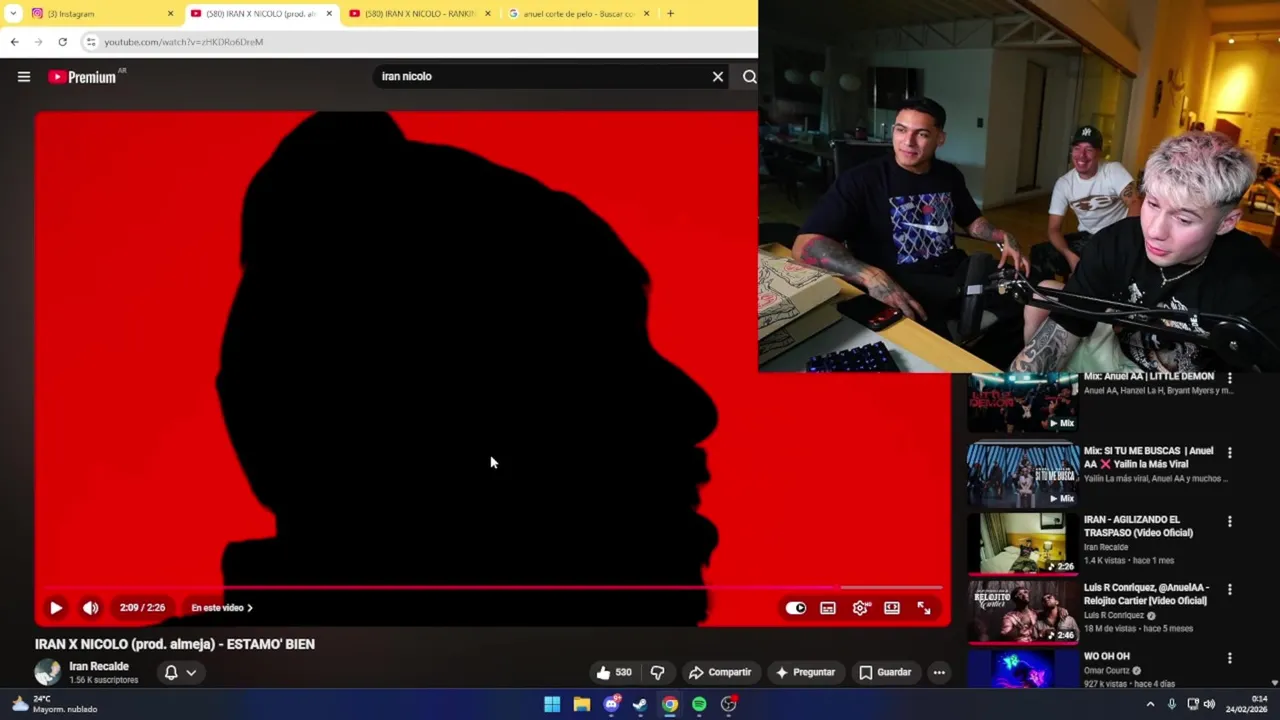
Task: Play the paused YouTube video
Action: coord(56,608)
